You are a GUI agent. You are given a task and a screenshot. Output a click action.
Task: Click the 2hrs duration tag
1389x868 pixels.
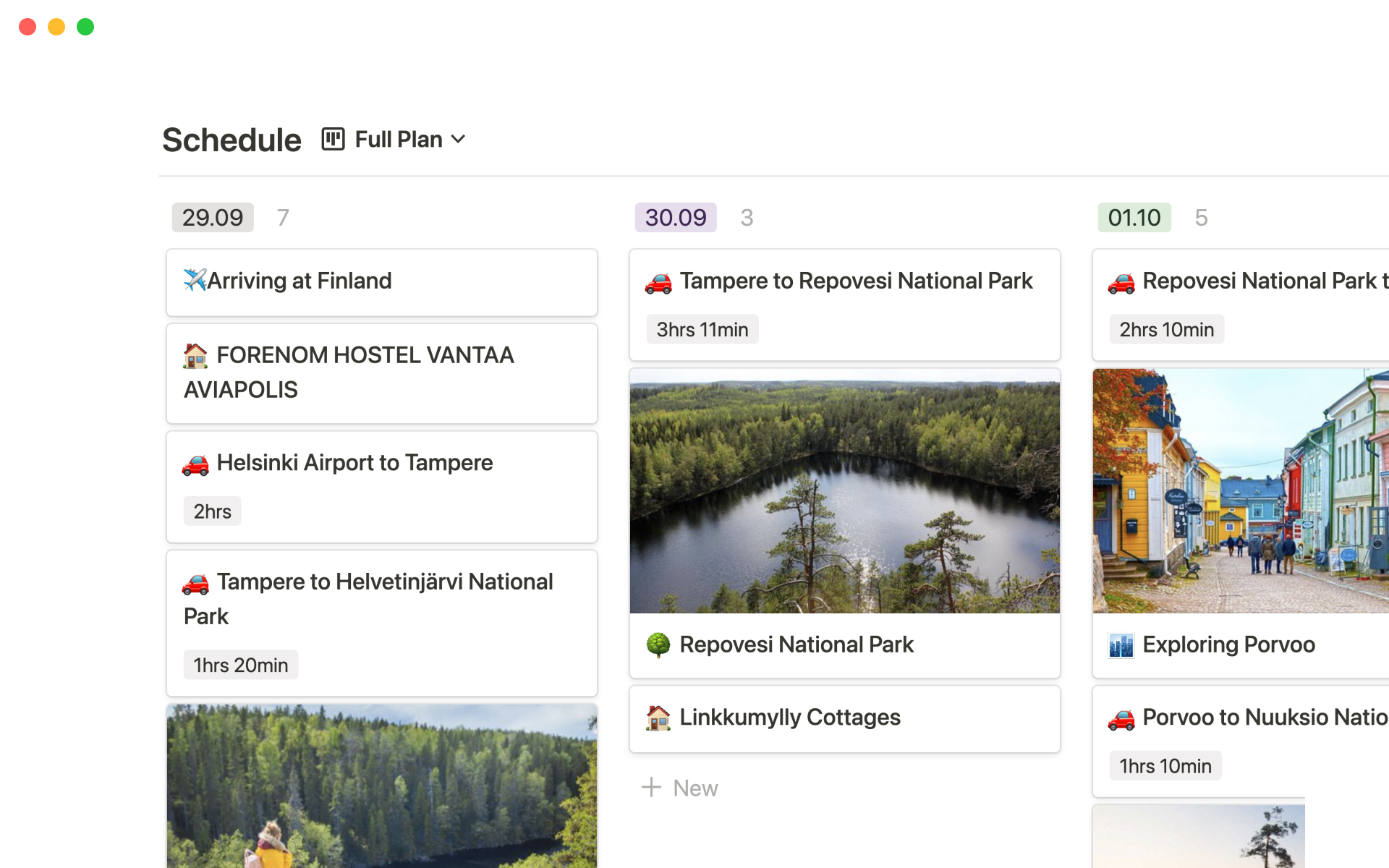click(212, 511)
